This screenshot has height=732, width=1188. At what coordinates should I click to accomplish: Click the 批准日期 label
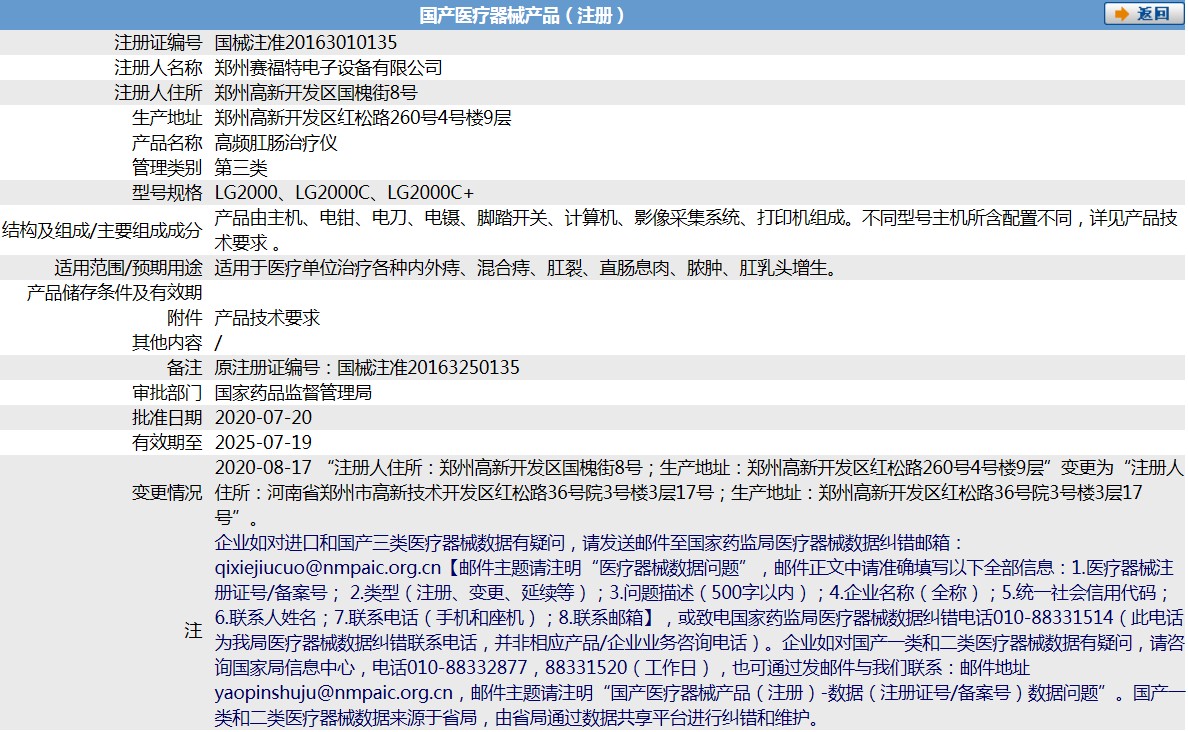pyautogui.click(x=167, y=418)
